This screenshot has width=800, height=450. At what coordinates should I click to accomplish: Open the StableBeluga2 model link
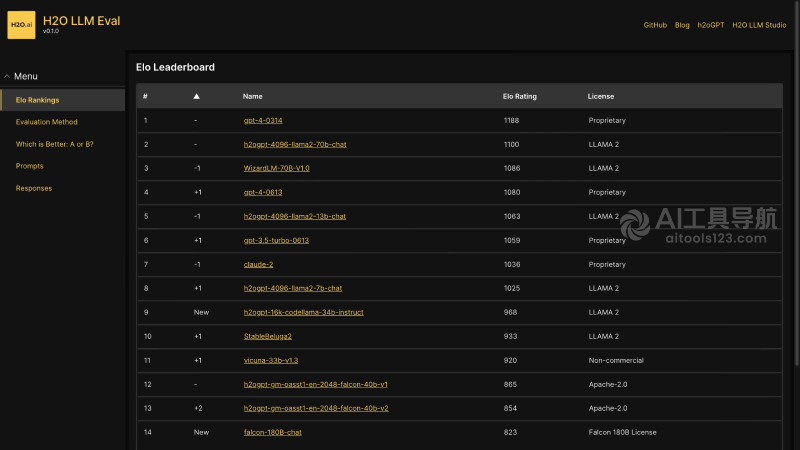point(267,336)
